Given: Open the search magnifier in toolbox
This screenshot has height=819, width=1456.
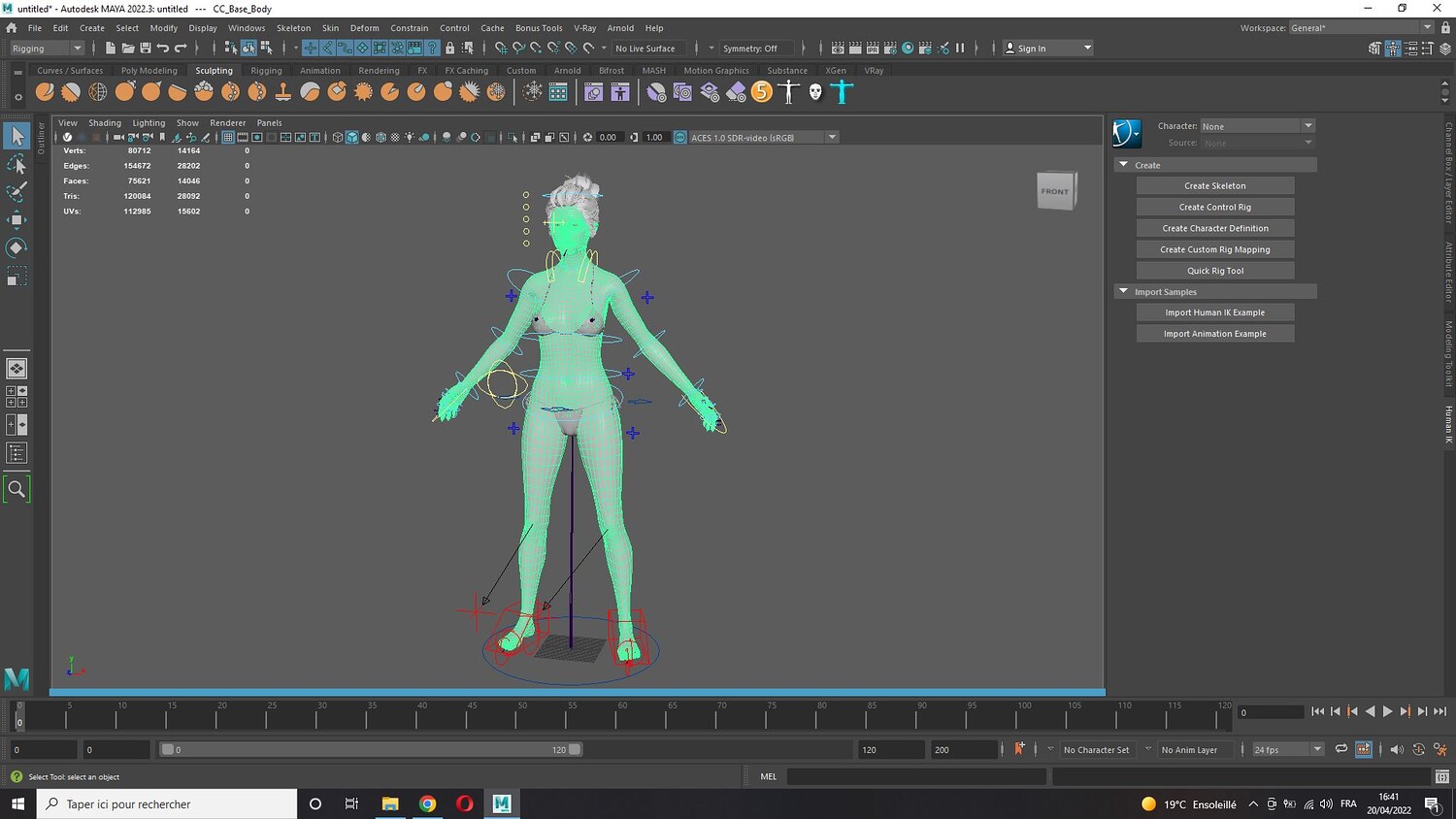Looking at the screenshot, I should 17,490.
